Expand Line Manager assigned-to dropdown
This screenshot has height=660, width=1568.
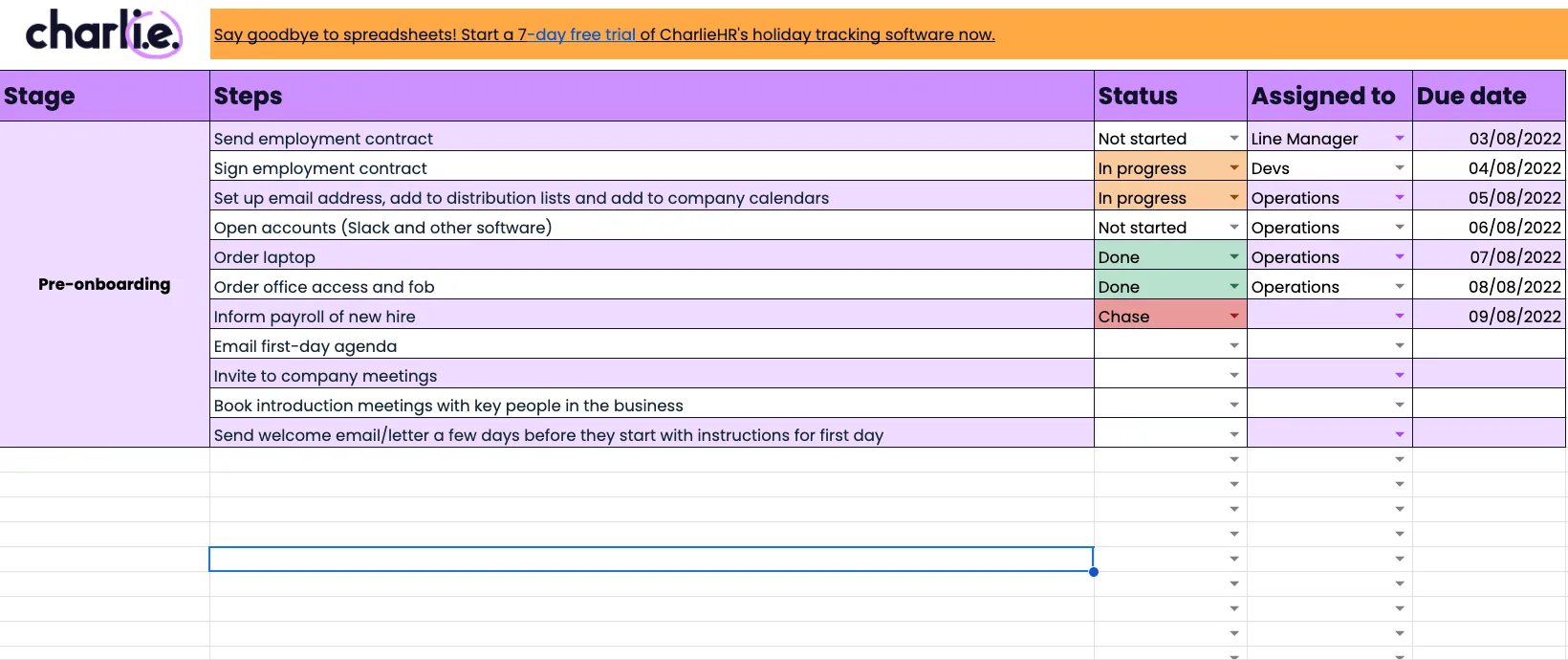[1399, 139]
